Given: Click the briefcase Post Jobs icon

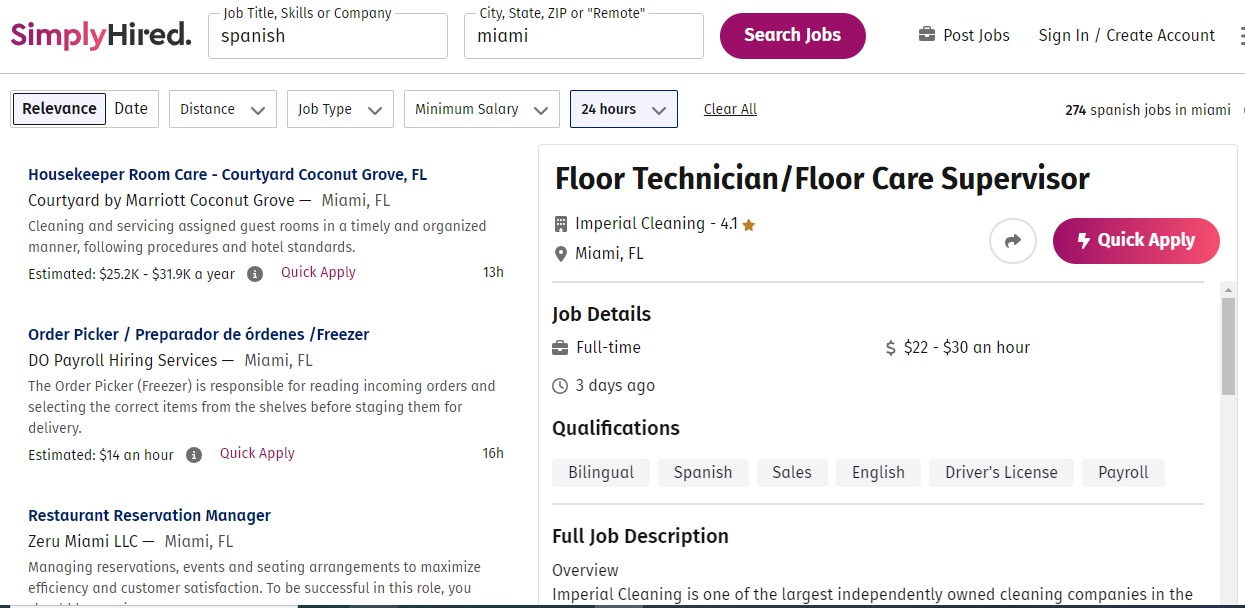Looking at the screenshot, I should 927,35.
